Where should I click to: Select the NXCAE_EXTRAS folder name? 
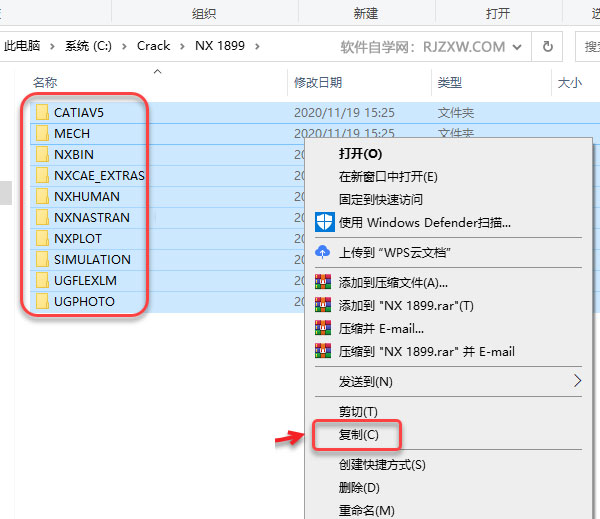pos(99,176)
